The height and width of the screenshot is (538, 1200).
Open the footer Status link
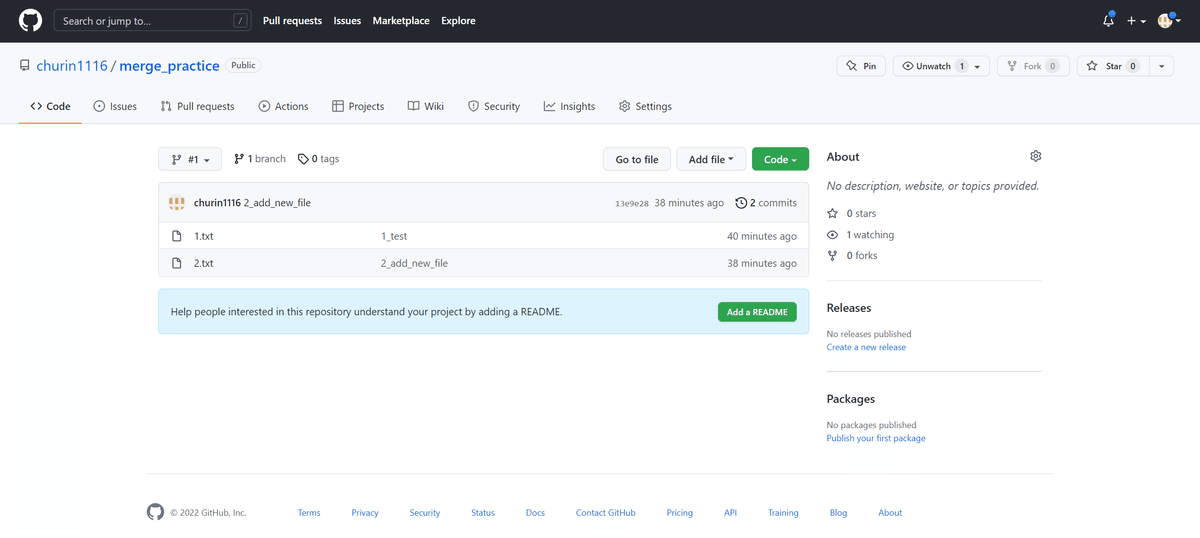coord(483,513)
